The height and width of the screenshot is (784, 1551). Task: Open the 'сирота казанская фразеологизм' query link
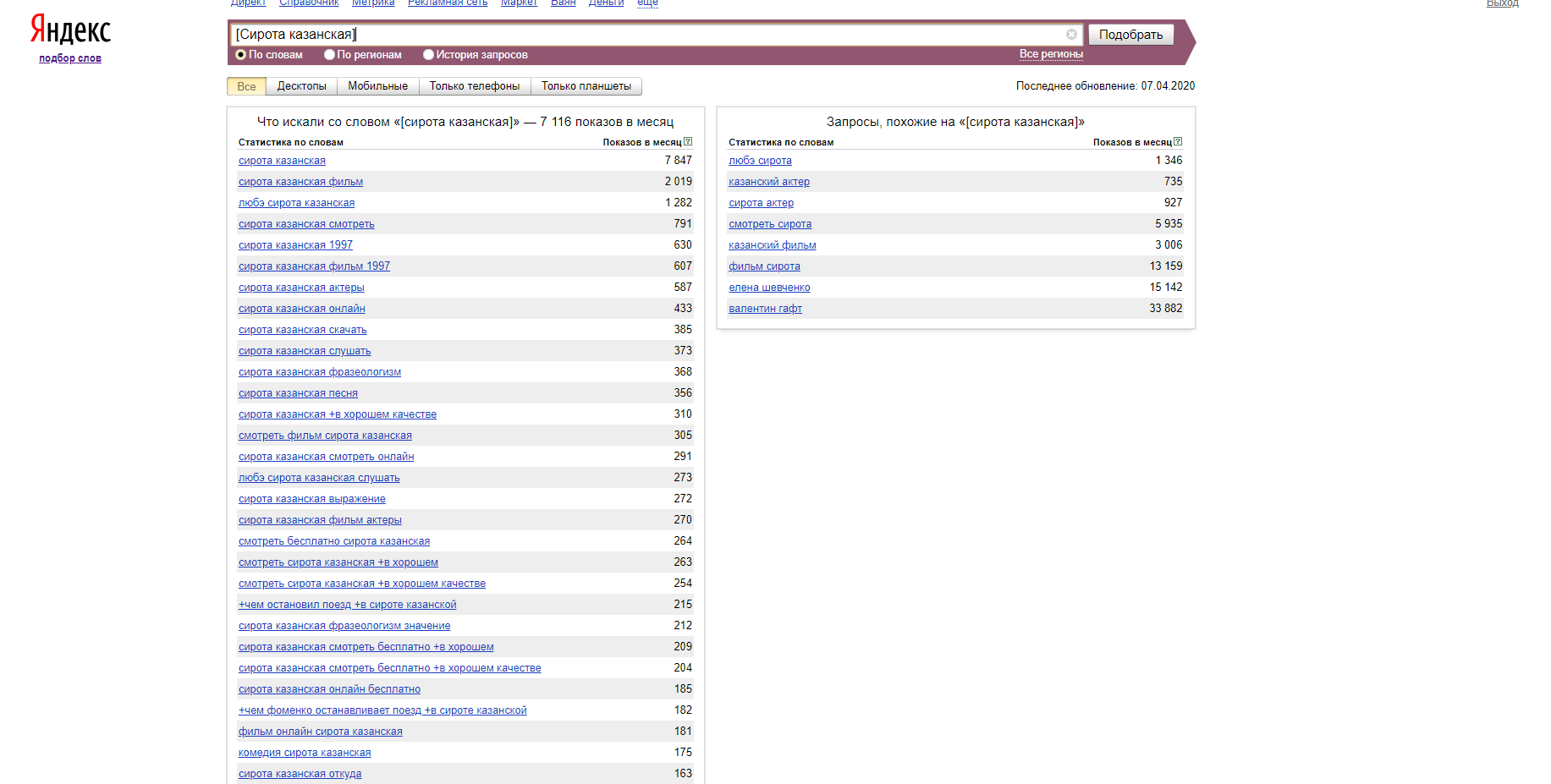pyautogui.click(x=319, y=372)
